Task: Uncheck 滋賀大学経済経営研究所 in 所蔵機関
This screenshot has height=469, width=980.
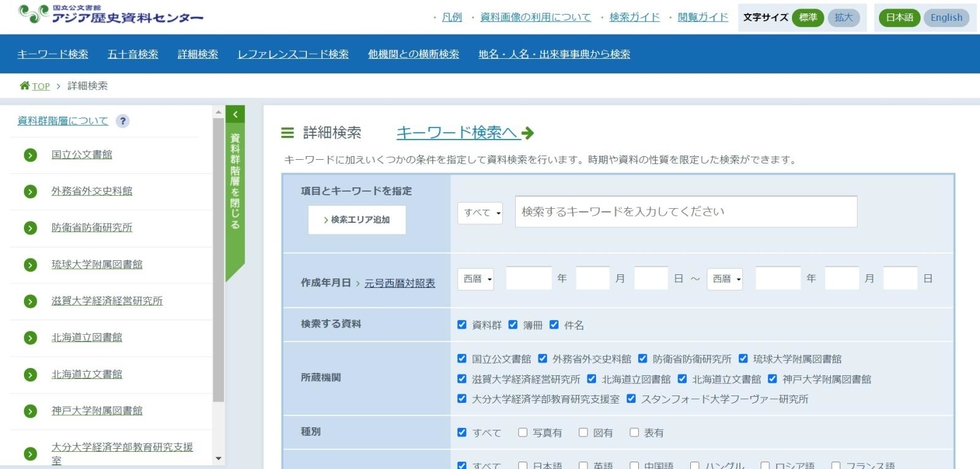Action: [x=462, y=379]
